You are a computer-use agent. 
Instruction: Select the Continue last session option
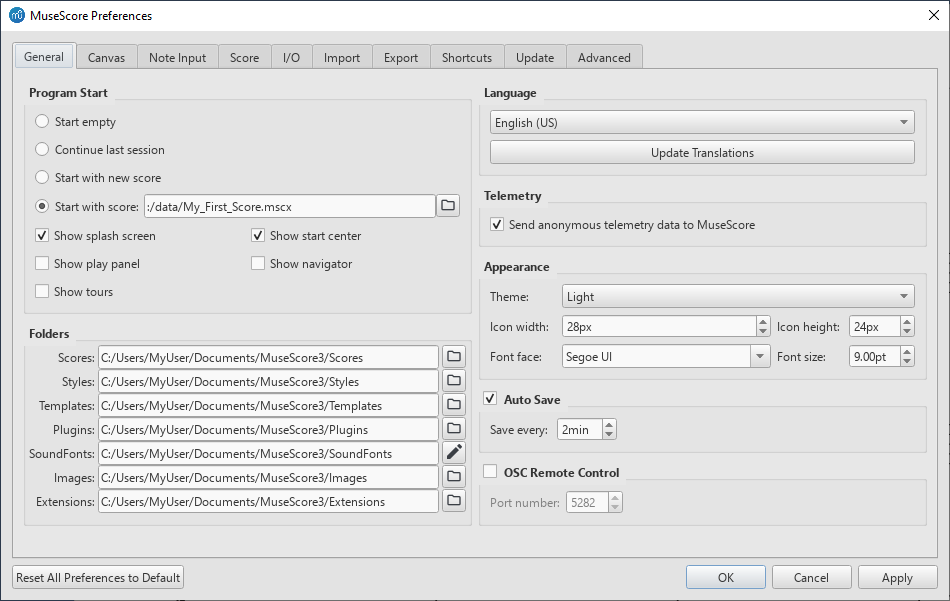tap(42, 150)
